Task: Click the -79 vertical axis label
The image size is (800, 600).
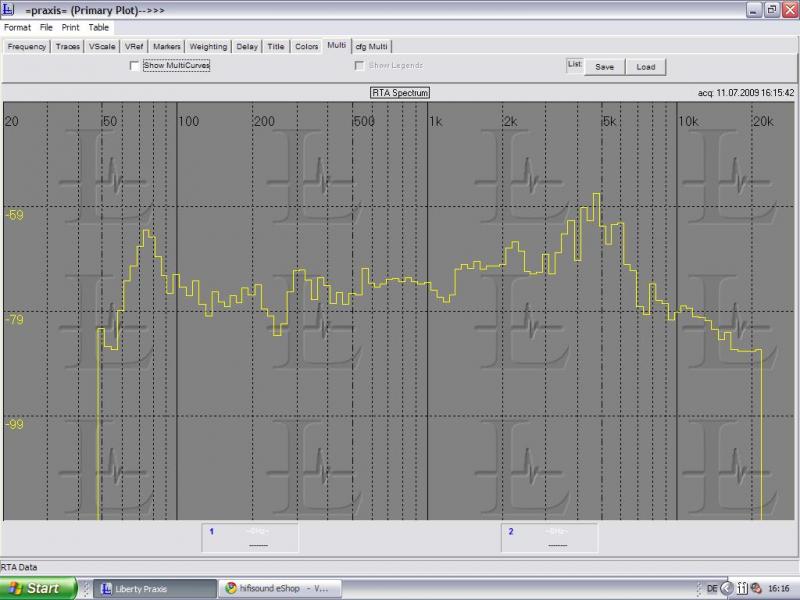Action: click(x=14, y=320)
